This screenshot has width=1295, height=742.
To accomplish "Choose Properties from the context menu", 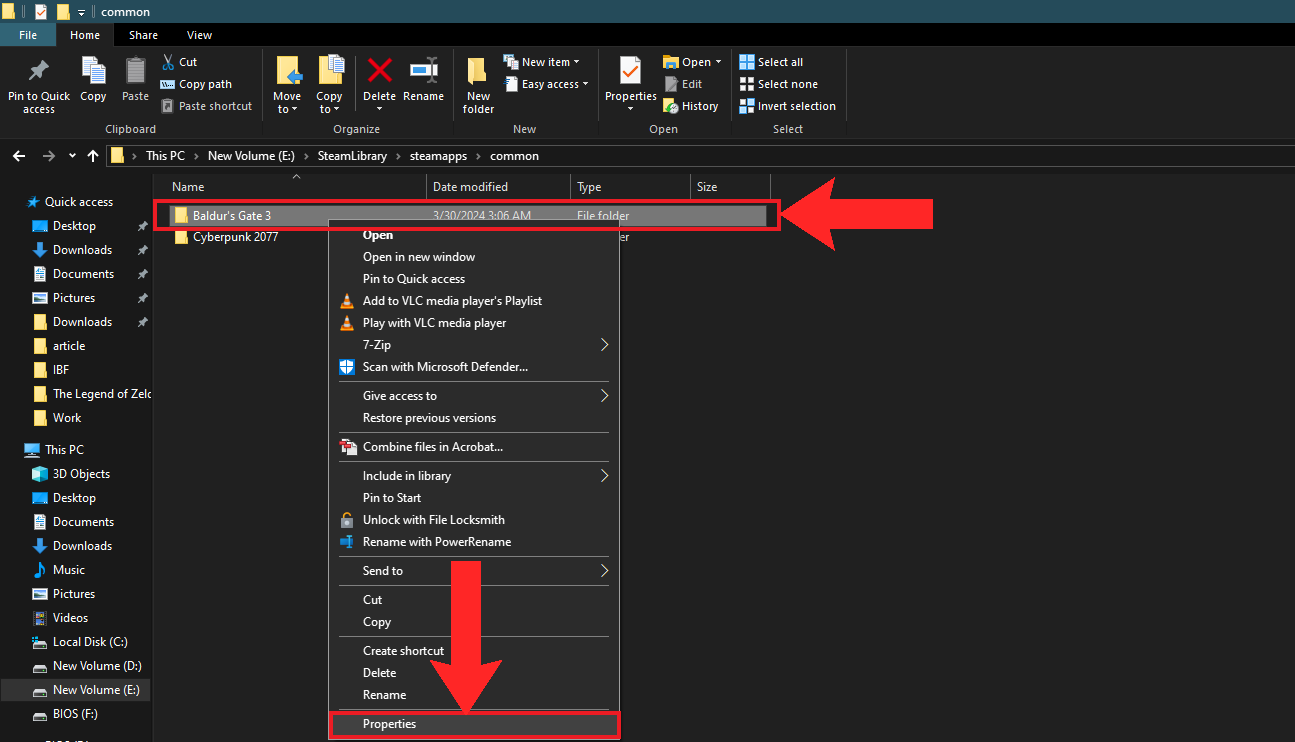I will point(390,724).
